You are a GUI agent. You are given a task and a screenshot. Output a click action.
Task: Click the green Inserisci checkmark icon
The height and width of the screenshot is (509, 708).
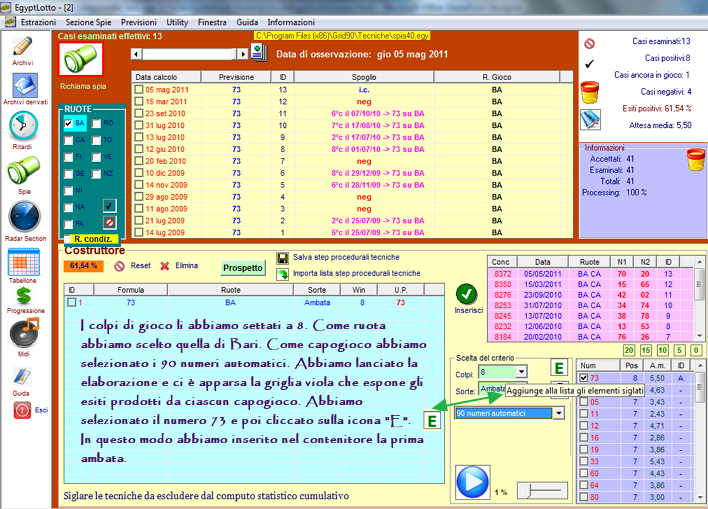[x=467, y=294]
